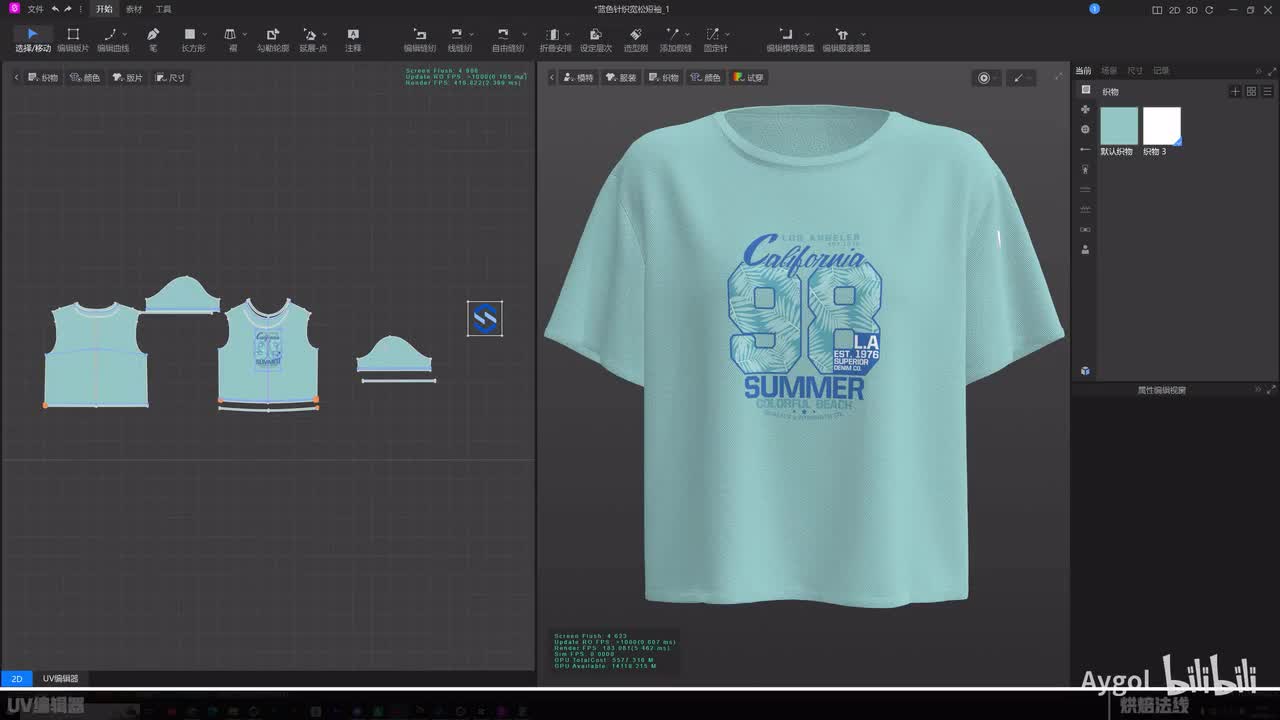The height and width of the screenshot is (720, 1280).
Task: Click the blue notification badge
Action: click(x=1094, y=9)
